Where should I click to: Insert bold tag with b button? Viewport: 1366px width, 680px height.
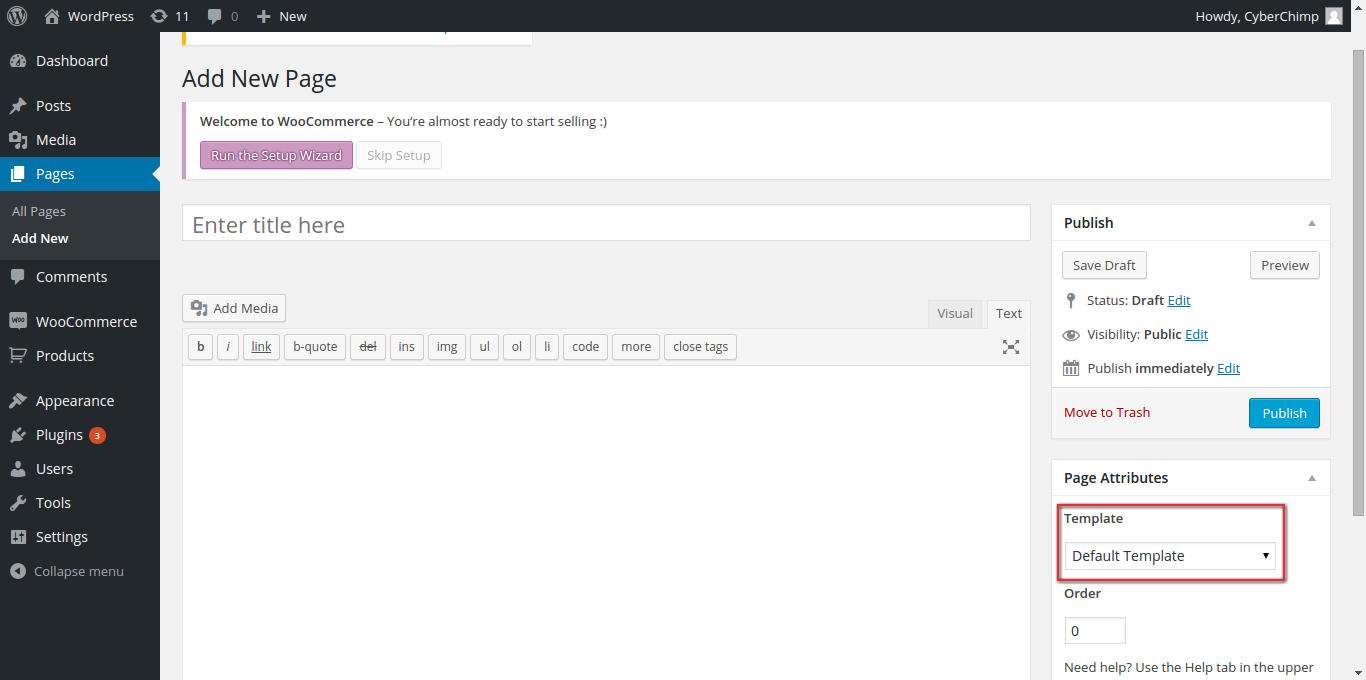(201, 347)
